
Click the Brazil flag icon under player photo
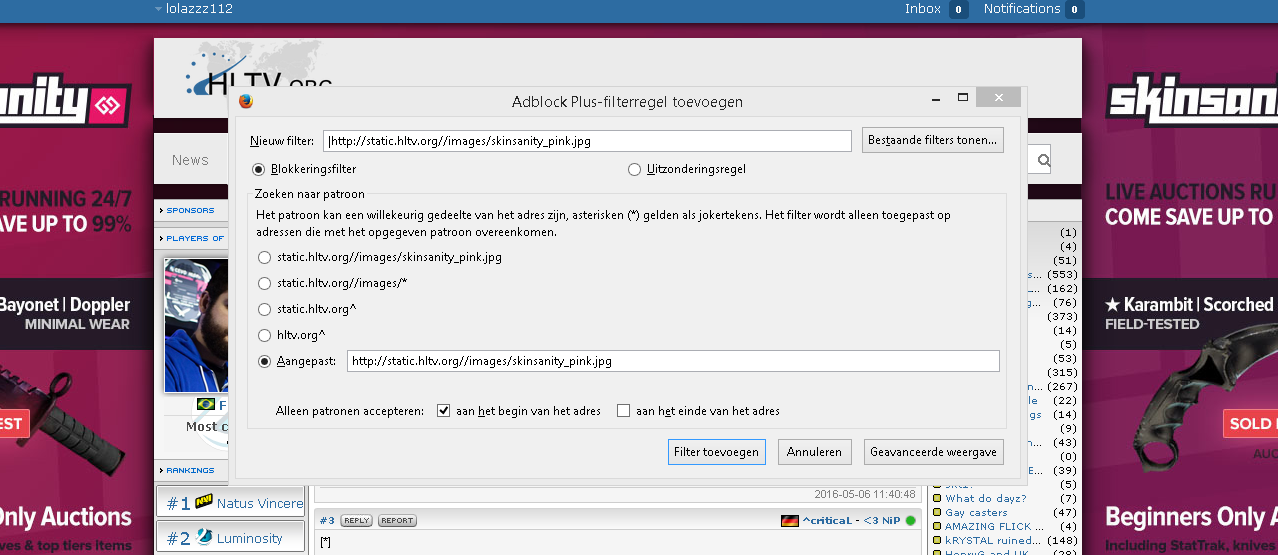[x=206, y=405]
